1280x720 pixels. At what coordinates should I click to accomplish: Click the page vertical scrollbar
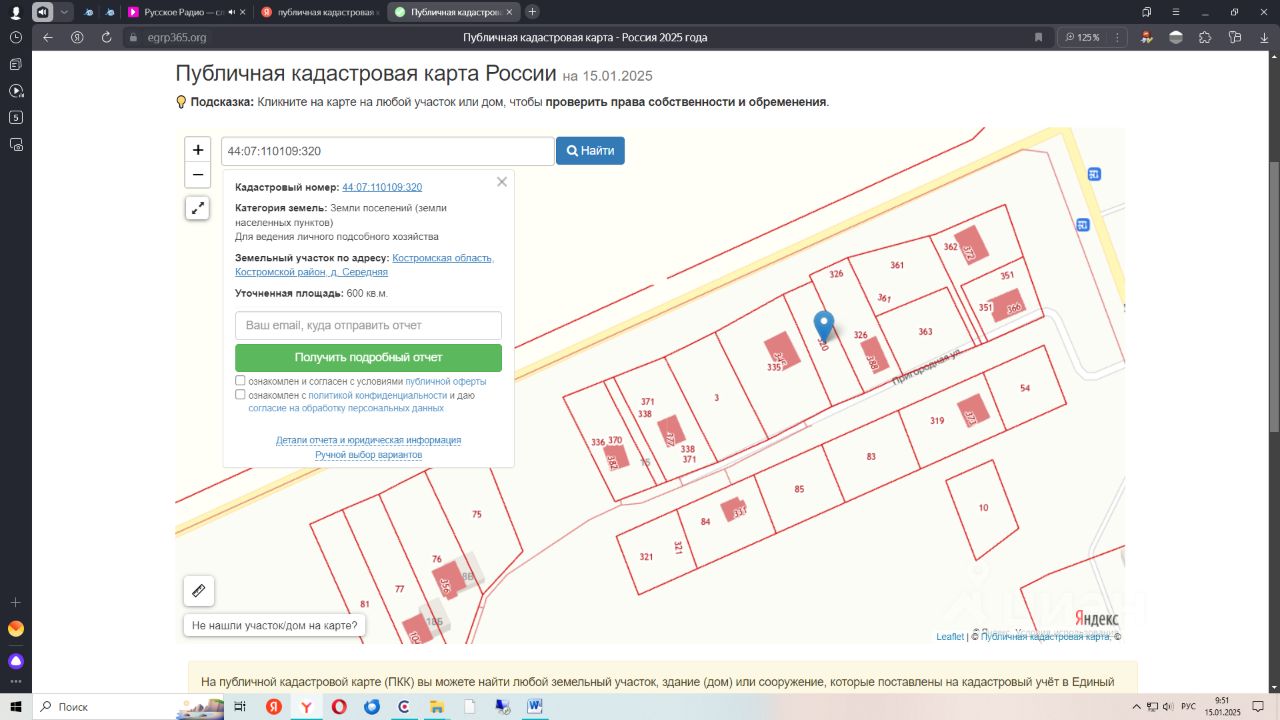coord(1273,296)
